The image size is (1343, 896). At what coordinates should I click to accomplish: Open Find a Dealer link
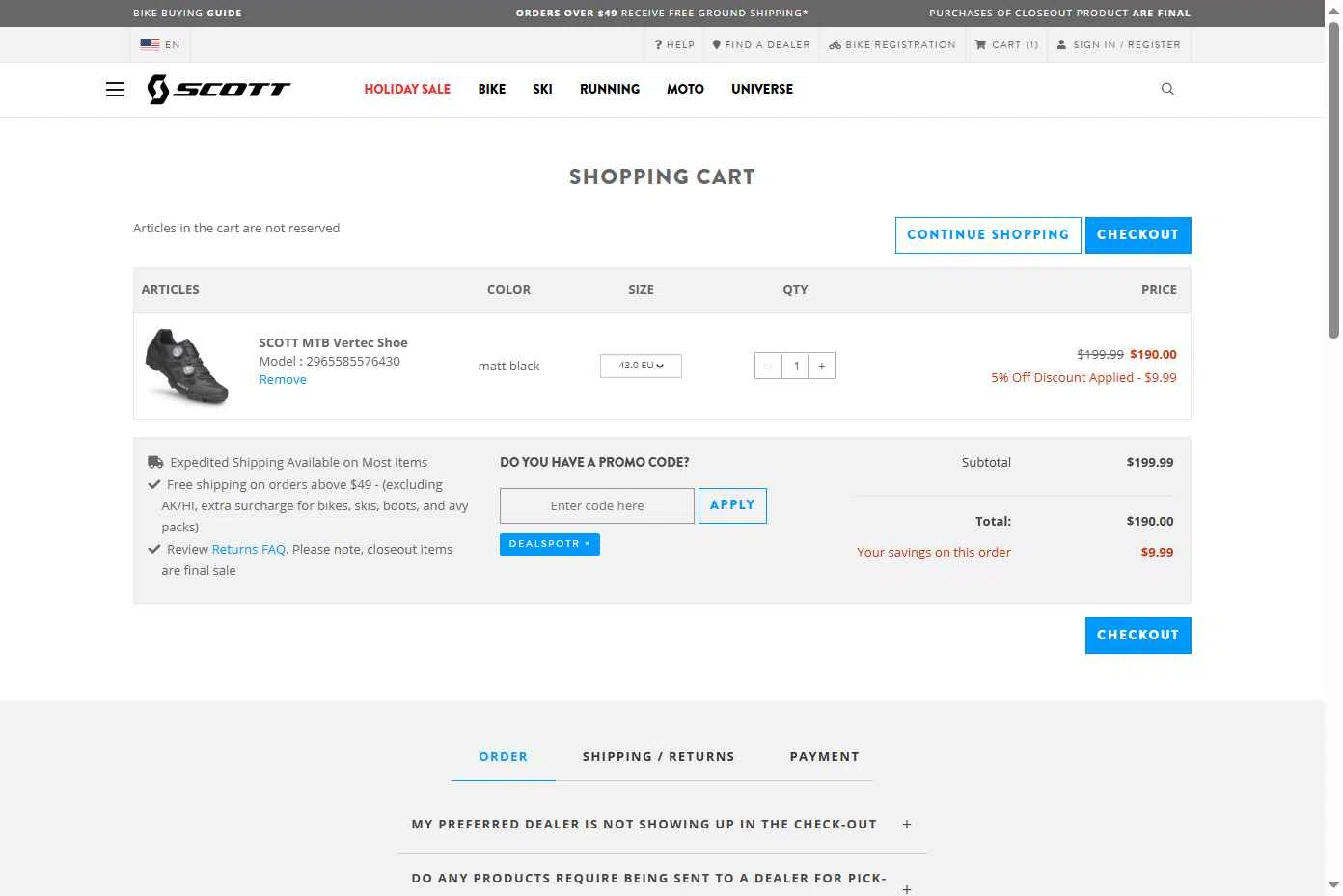(761, 44)
